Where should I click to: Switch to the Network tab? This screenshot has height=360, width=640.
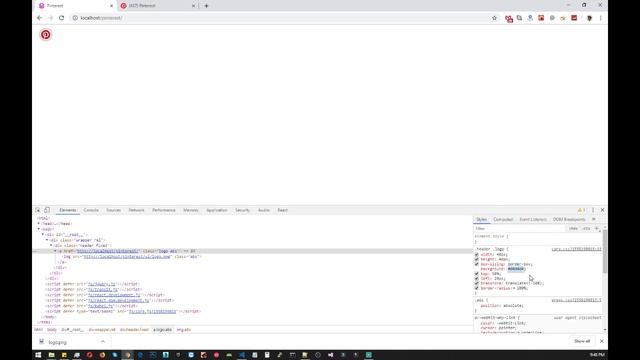[136, 210]
